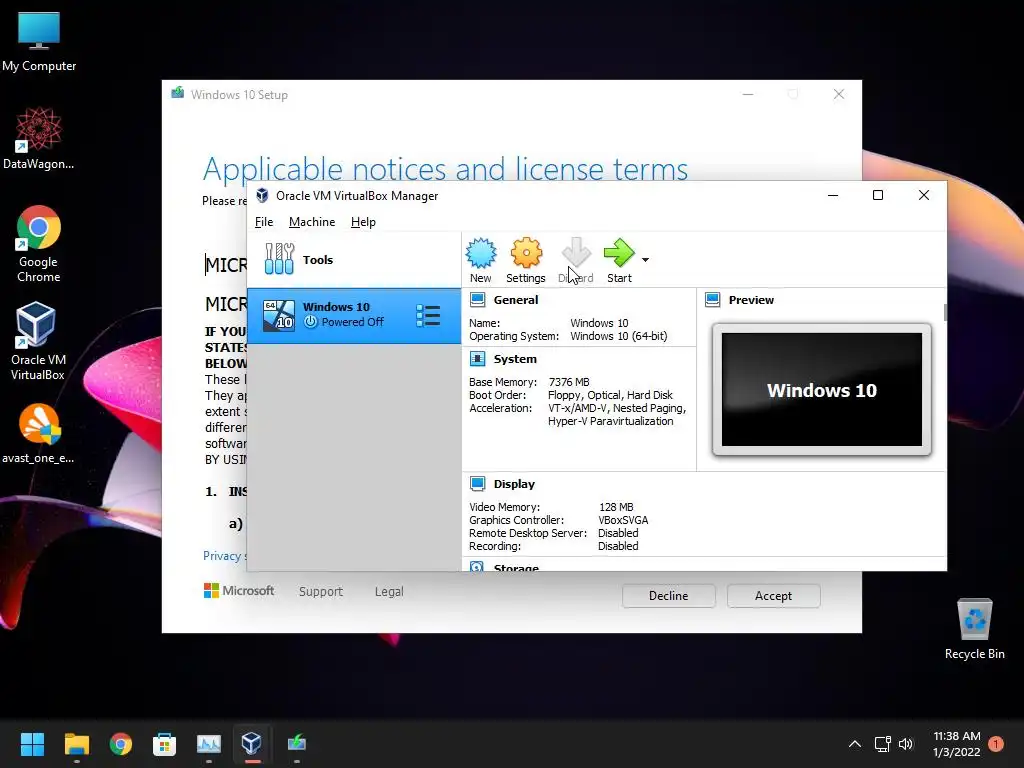Open Chrome from the taskbar
1024x768 pixels.
pyautogui.click(x=121, y=744)
